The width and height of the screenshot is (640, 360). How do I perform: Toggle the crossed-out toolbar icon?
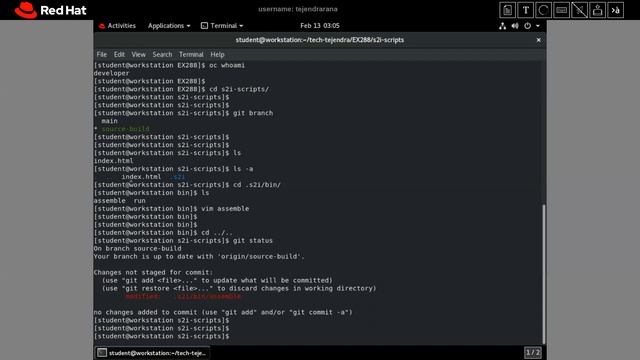[x=580, y=10]
